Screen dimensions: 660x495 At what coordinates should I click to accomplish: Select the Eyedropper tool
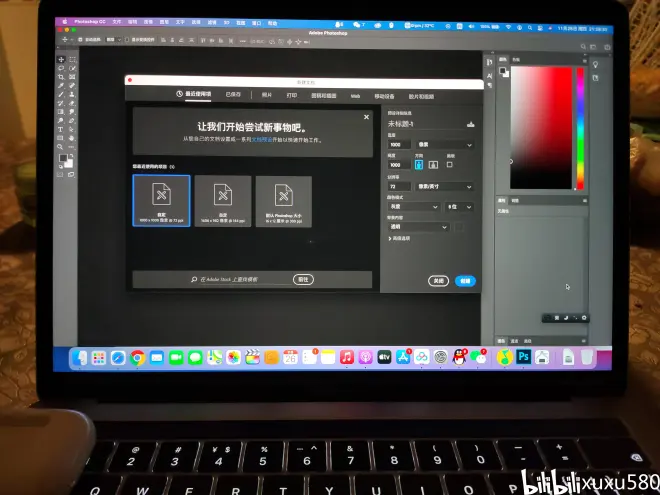tap(61, 86)
